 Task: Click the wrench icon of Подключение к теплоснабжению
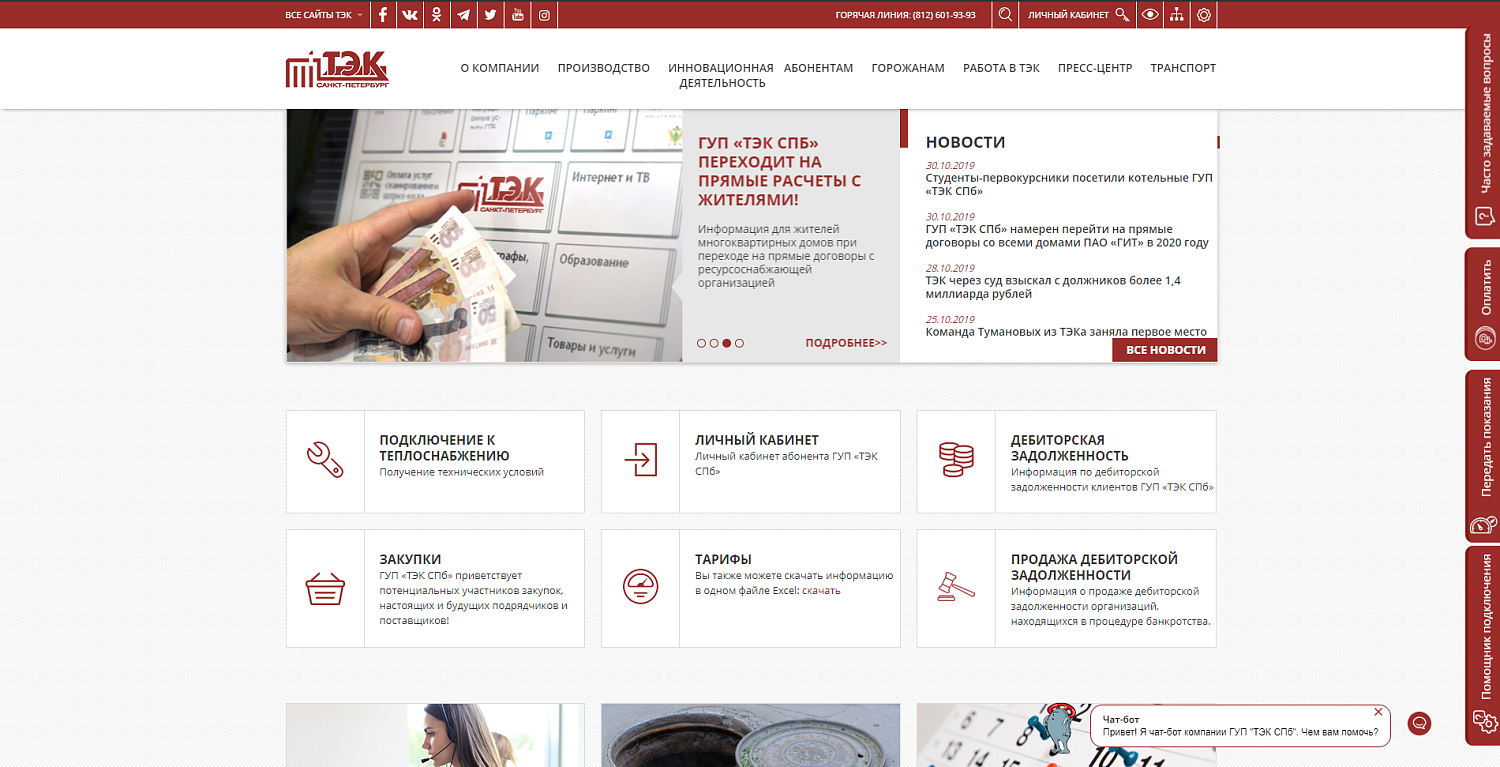click(x=325, y=460)
